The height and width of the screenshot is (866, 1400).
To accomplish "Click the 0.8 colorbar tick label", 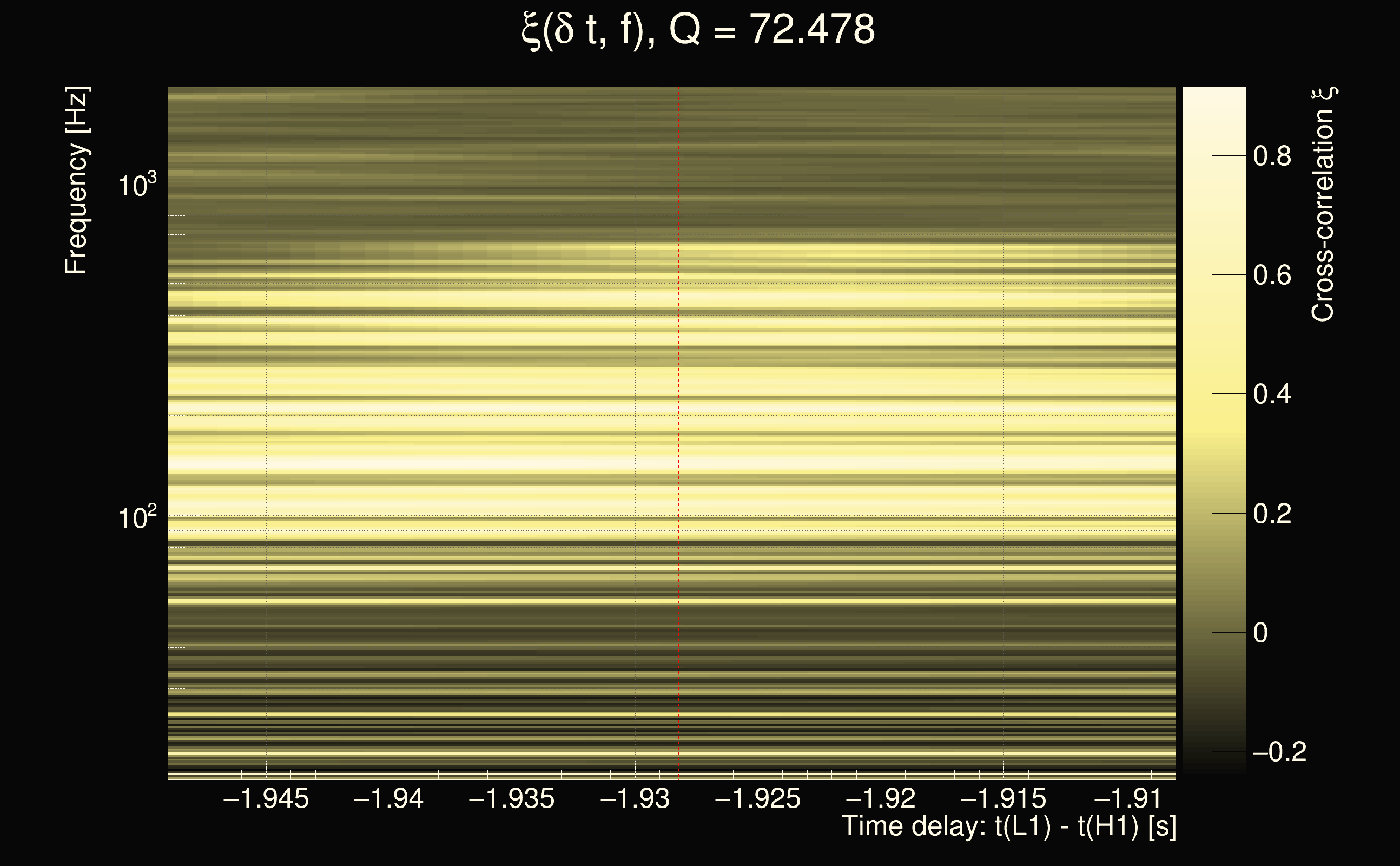I will [1272, 156].
